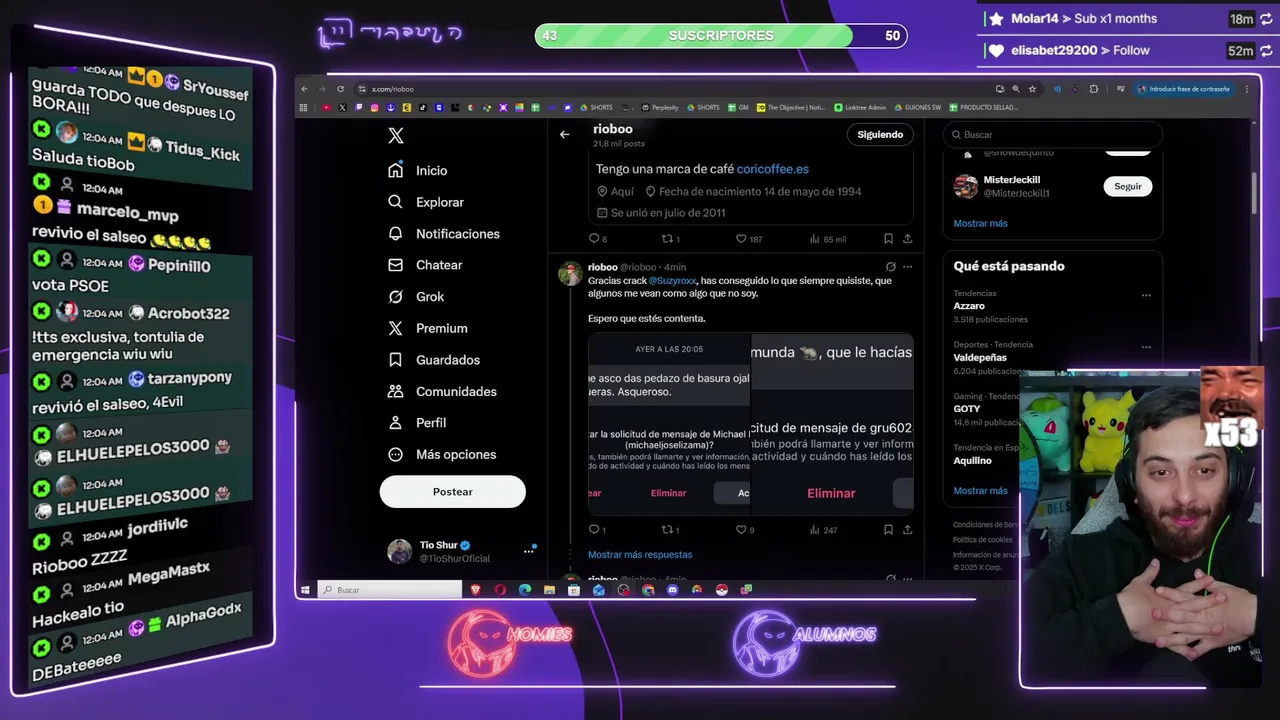Open Pokeball app from taskbar

tap(721, 590)
